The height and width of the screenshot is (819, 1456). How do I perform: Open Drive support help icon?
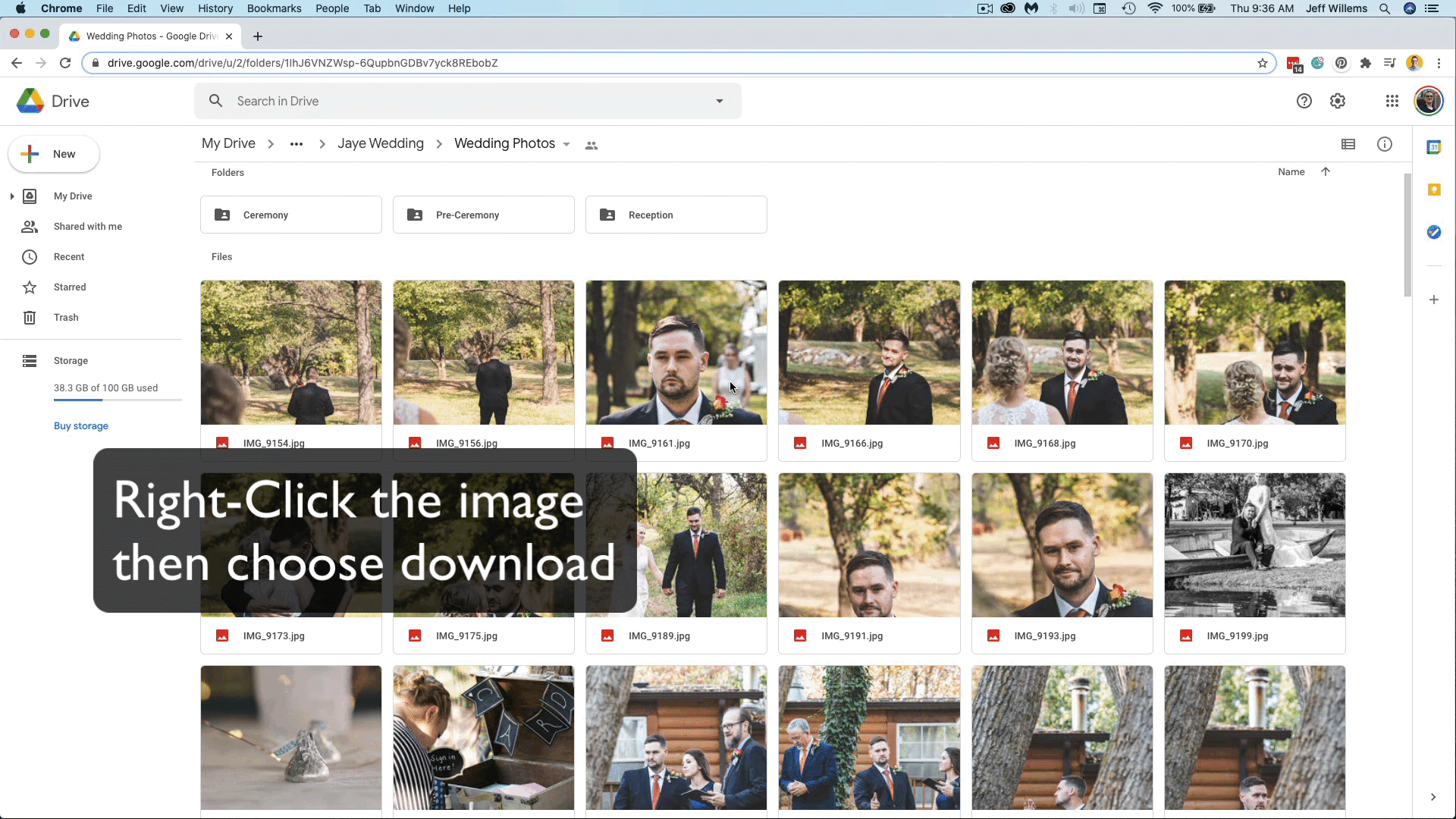[x=1304, y=101]
